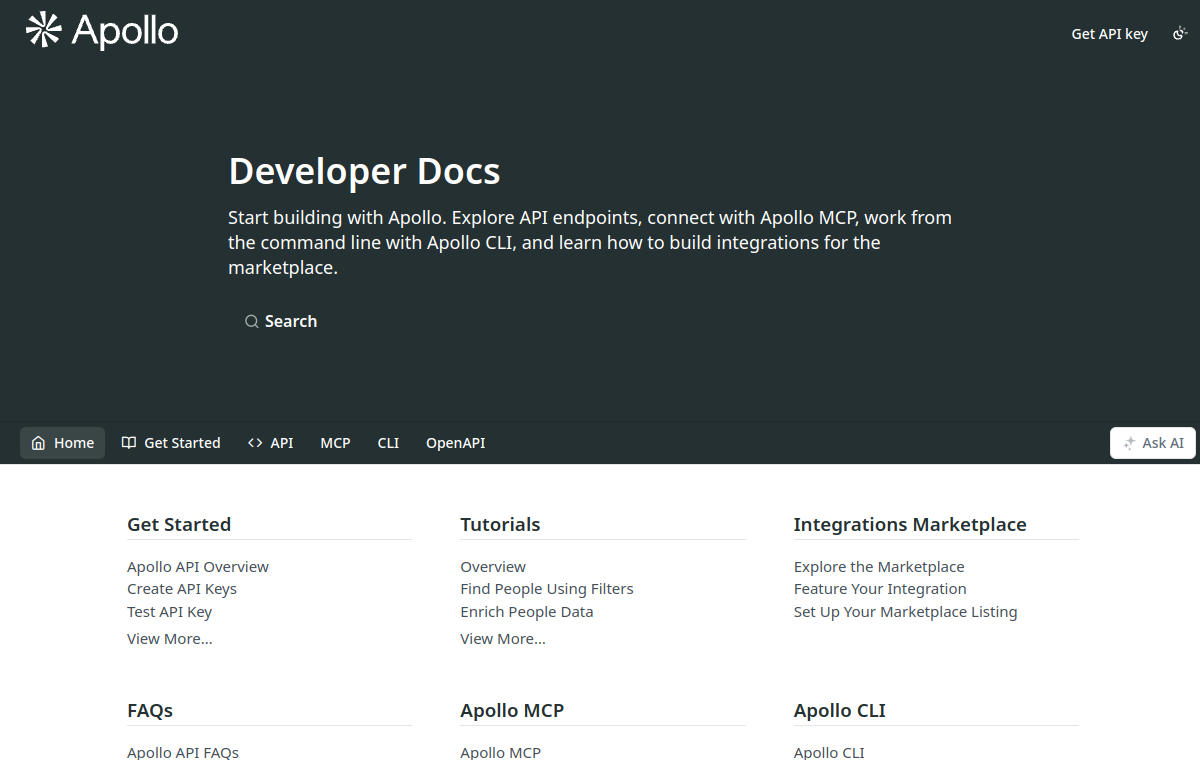The image size is (1200, 760).
Task: Click the Apollo logo
Action: coord(102,31)
